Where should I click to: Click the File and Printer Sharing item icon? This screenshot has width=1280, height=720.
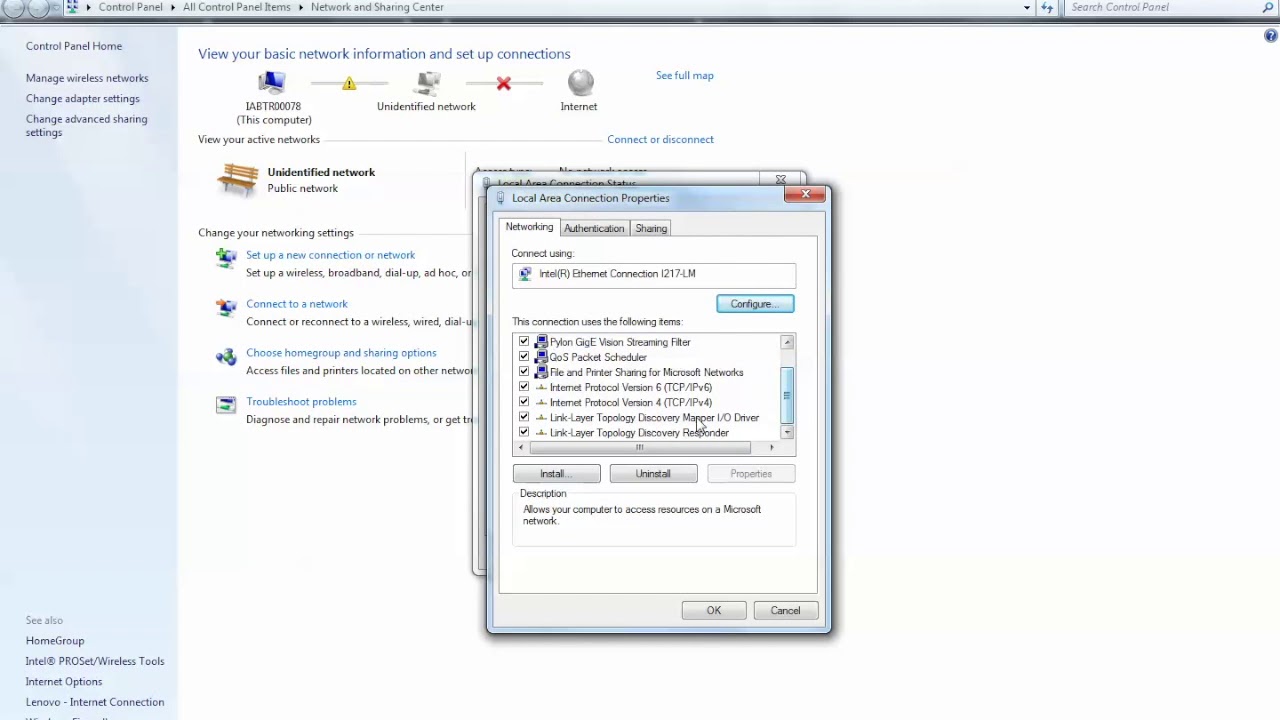click(x=541, y=372)
